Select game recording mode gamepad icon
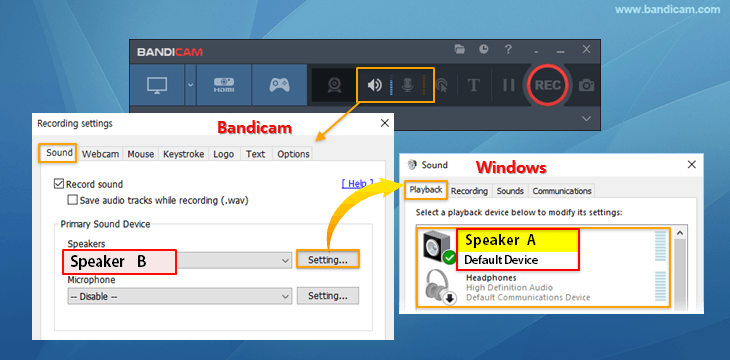This screenshot has height=360, width=730. pyautogui.click(x=279, y=85)
